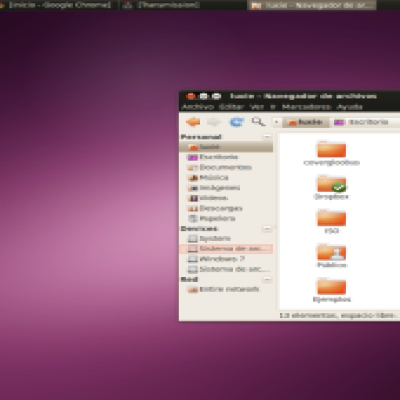Collapse the Red sidebar section
The image size is (400, 400).
click(267, 279)
